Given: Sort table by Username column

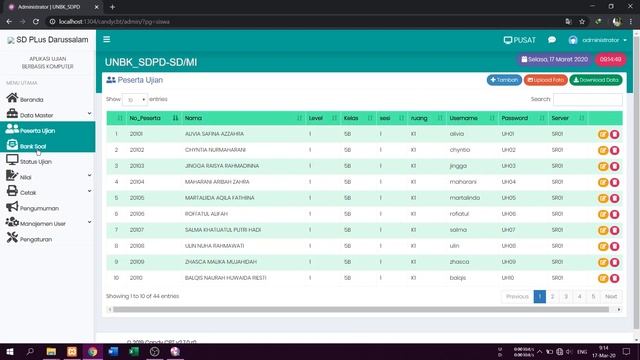Looking at the screenshot, I should (471, 118).
